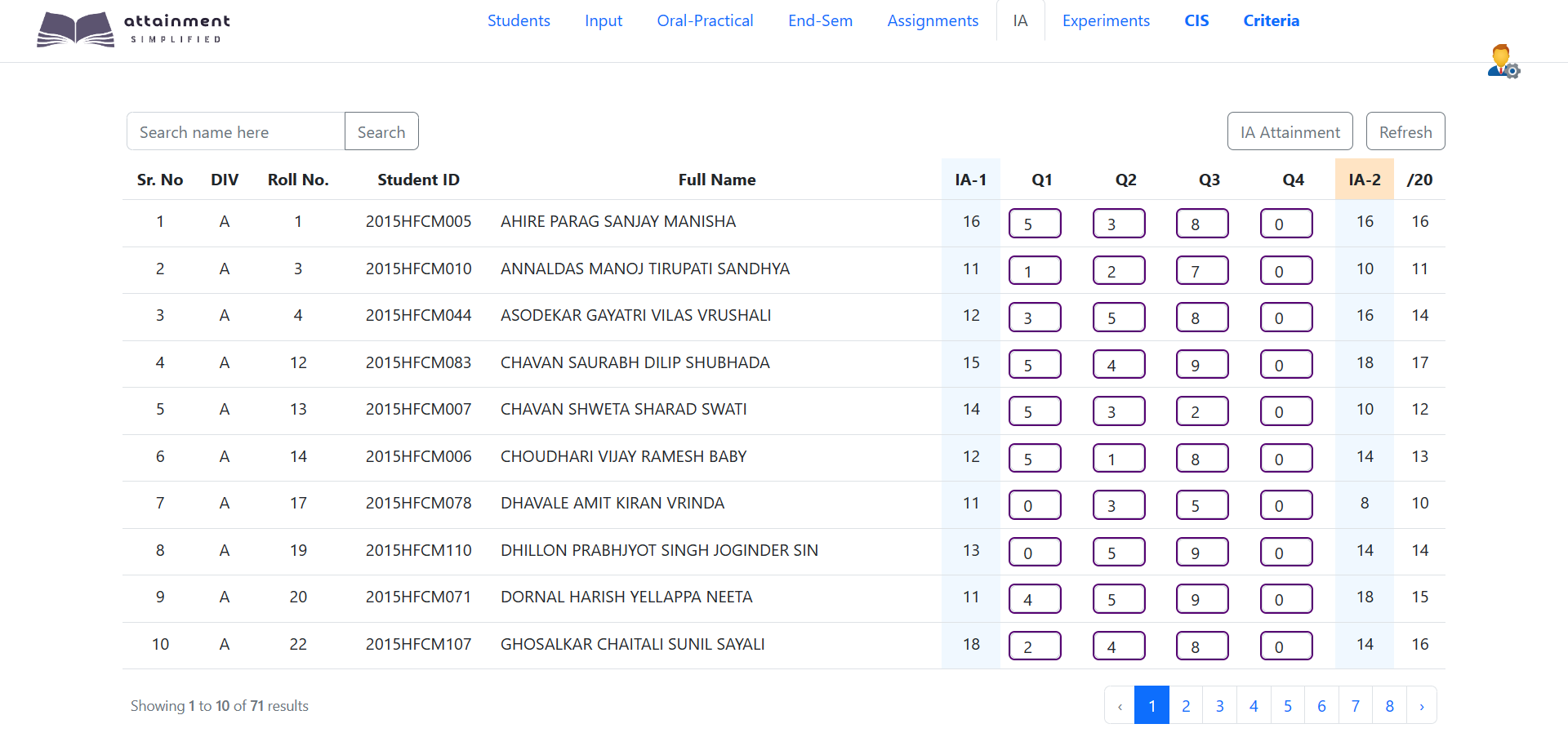Jump to the last page 8
This screenshot has height=755, width=1568.
[1389, 704]
